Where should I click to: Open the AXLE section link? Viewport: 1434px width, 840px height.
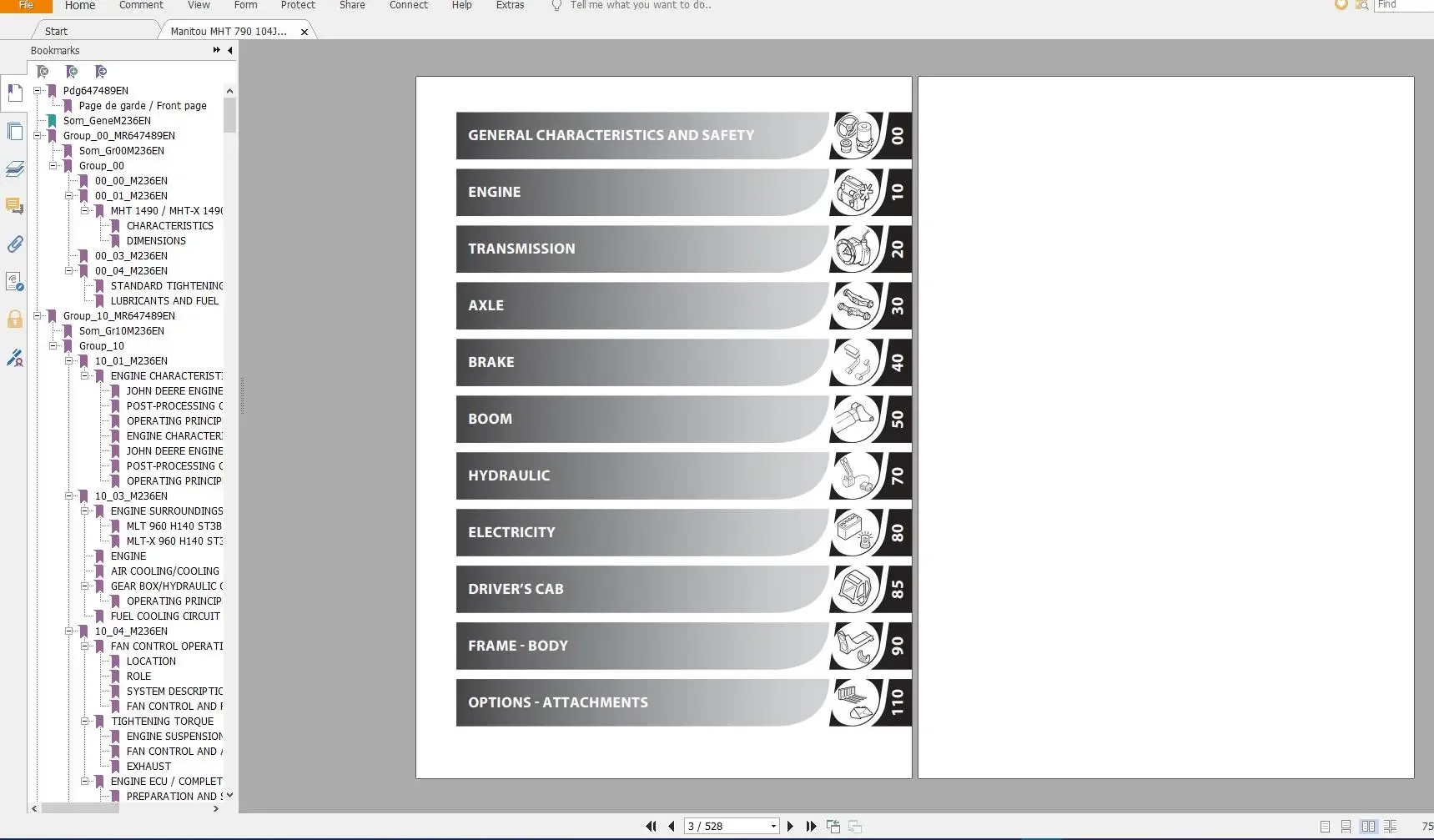642,306
